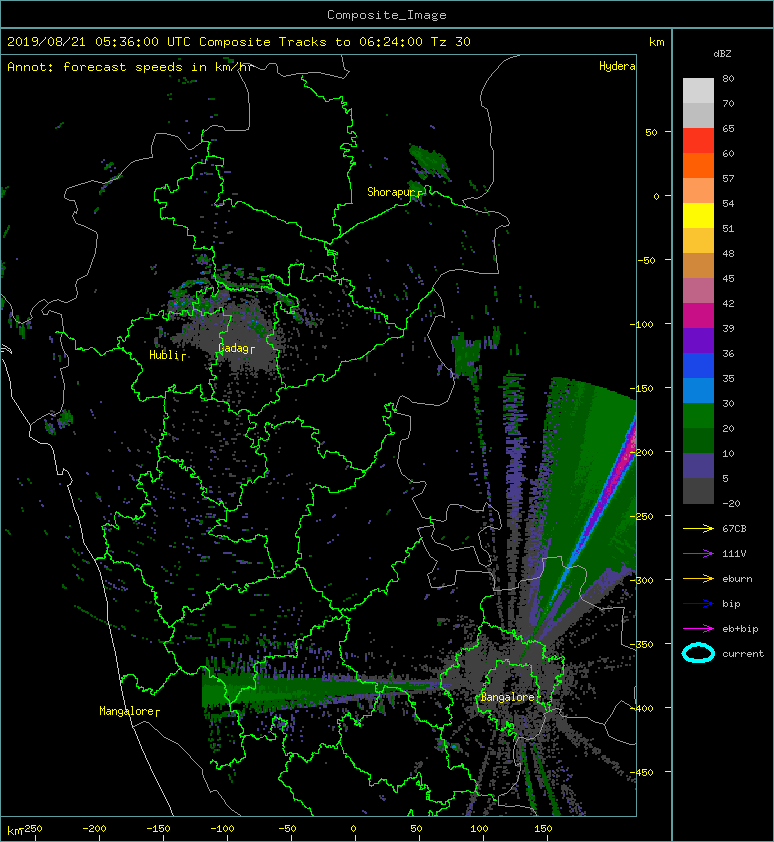The height and width of the screenshot is (842, 774).
Task: Click the Gadag city label
Action: click(x=234, y=348)
